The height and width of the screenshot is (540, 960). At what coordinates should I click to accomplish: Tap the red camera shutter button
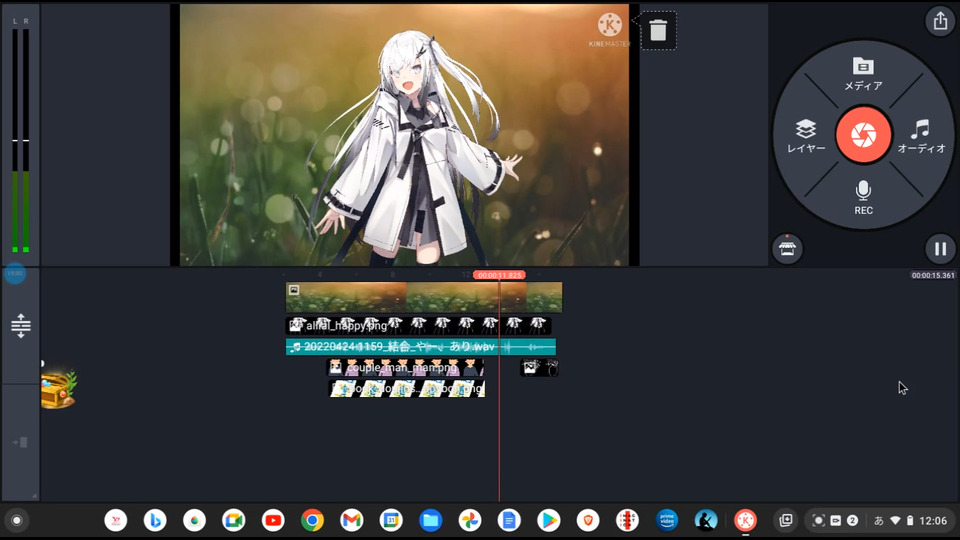click(863, 135)
